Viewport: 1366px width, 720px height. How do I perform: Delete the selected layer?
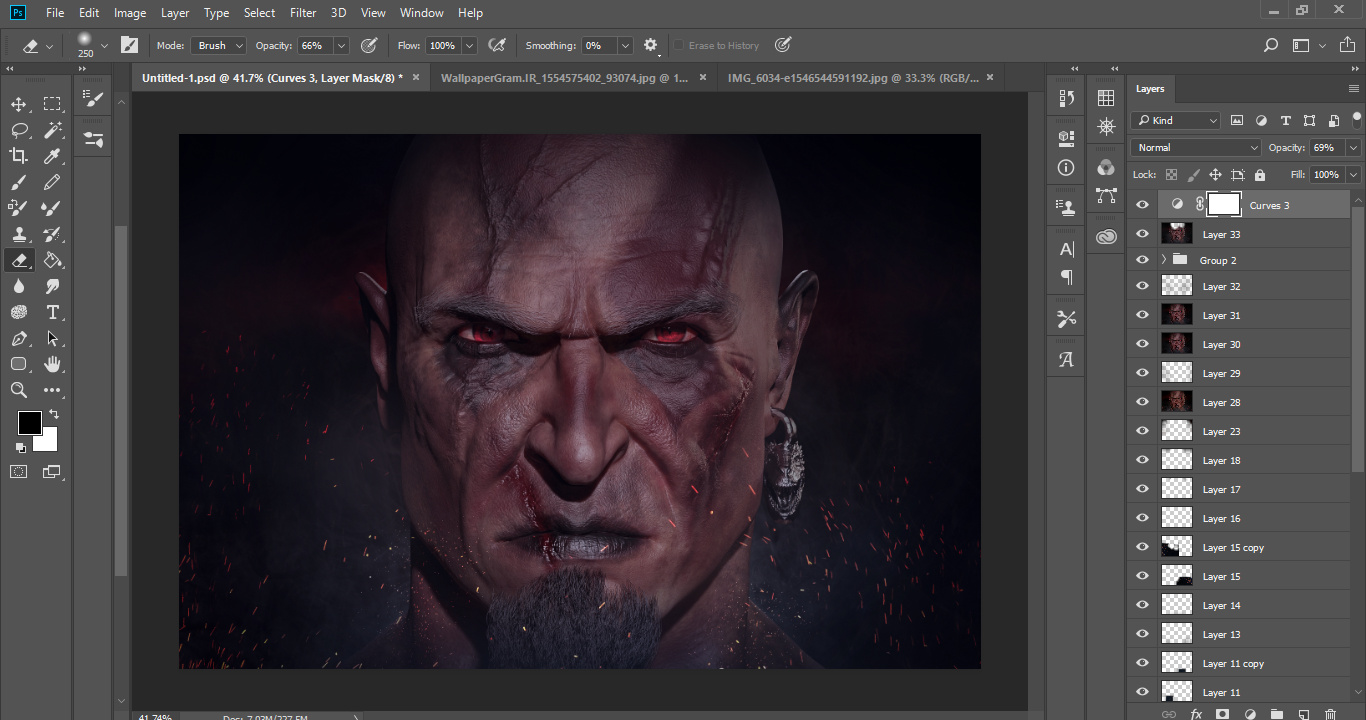(x=1330, y=714)
